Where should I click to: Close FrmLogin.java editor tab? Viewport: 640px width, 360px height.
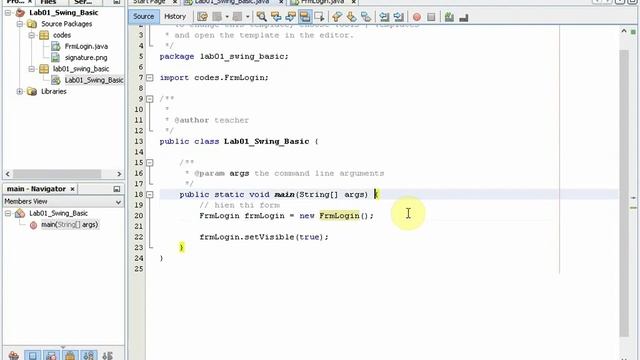click(x=353, y=2)
